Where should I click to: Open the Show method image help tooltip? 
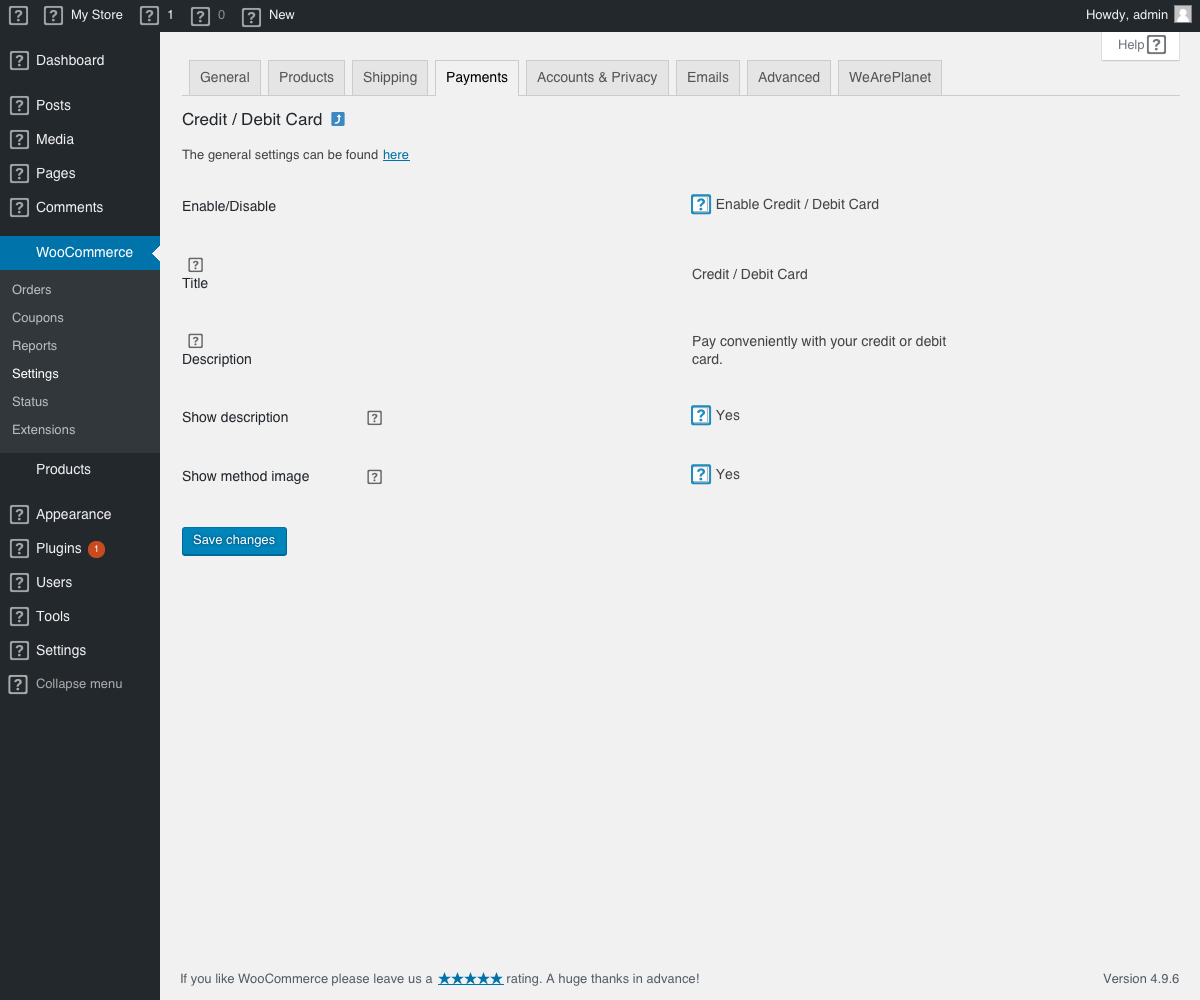[x=374, y=476]
